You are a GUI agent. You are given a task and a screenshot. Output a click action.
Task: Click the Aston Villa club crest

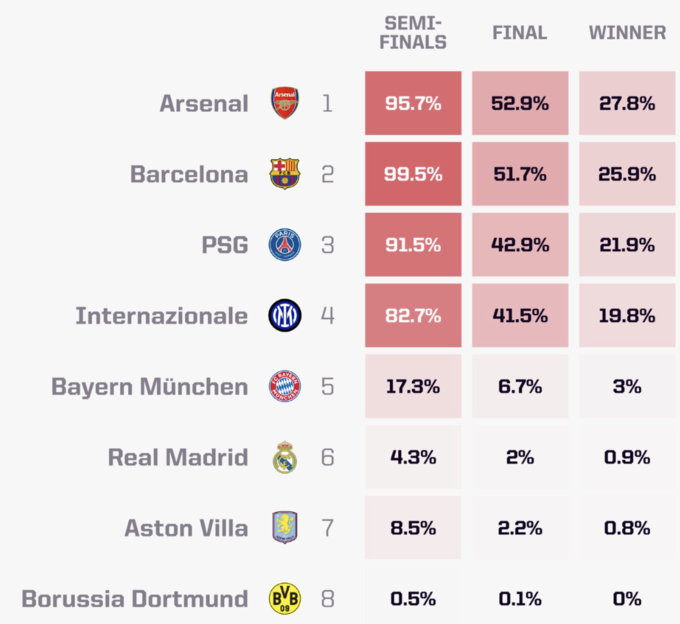(285, 528)
